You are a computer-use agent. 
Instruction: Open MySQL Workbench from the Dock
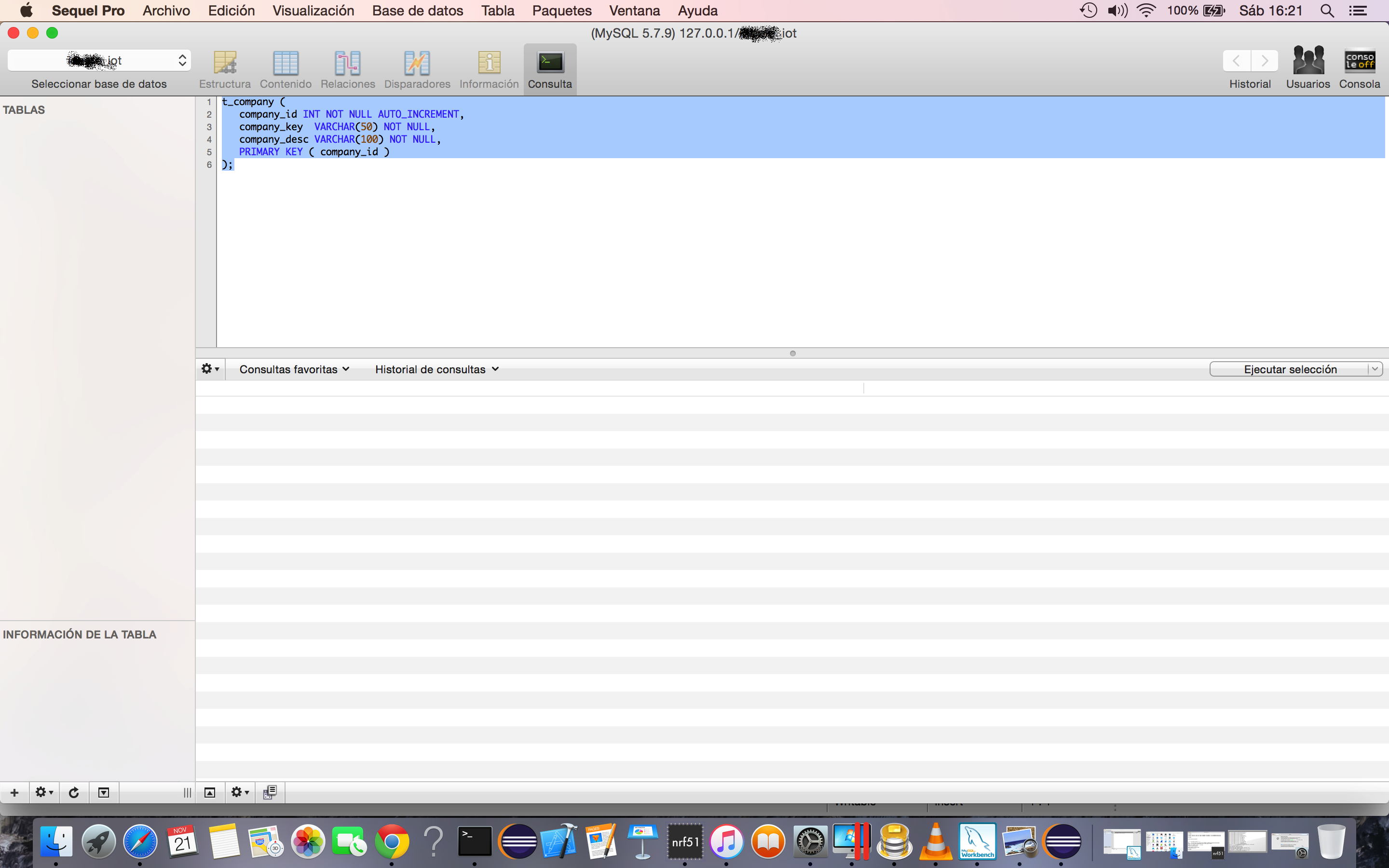coord(978,841)
